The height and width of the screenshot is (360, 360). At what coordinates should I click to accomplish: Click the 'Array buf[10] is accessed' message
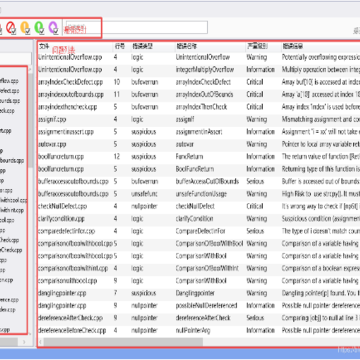tap(321, 82)
